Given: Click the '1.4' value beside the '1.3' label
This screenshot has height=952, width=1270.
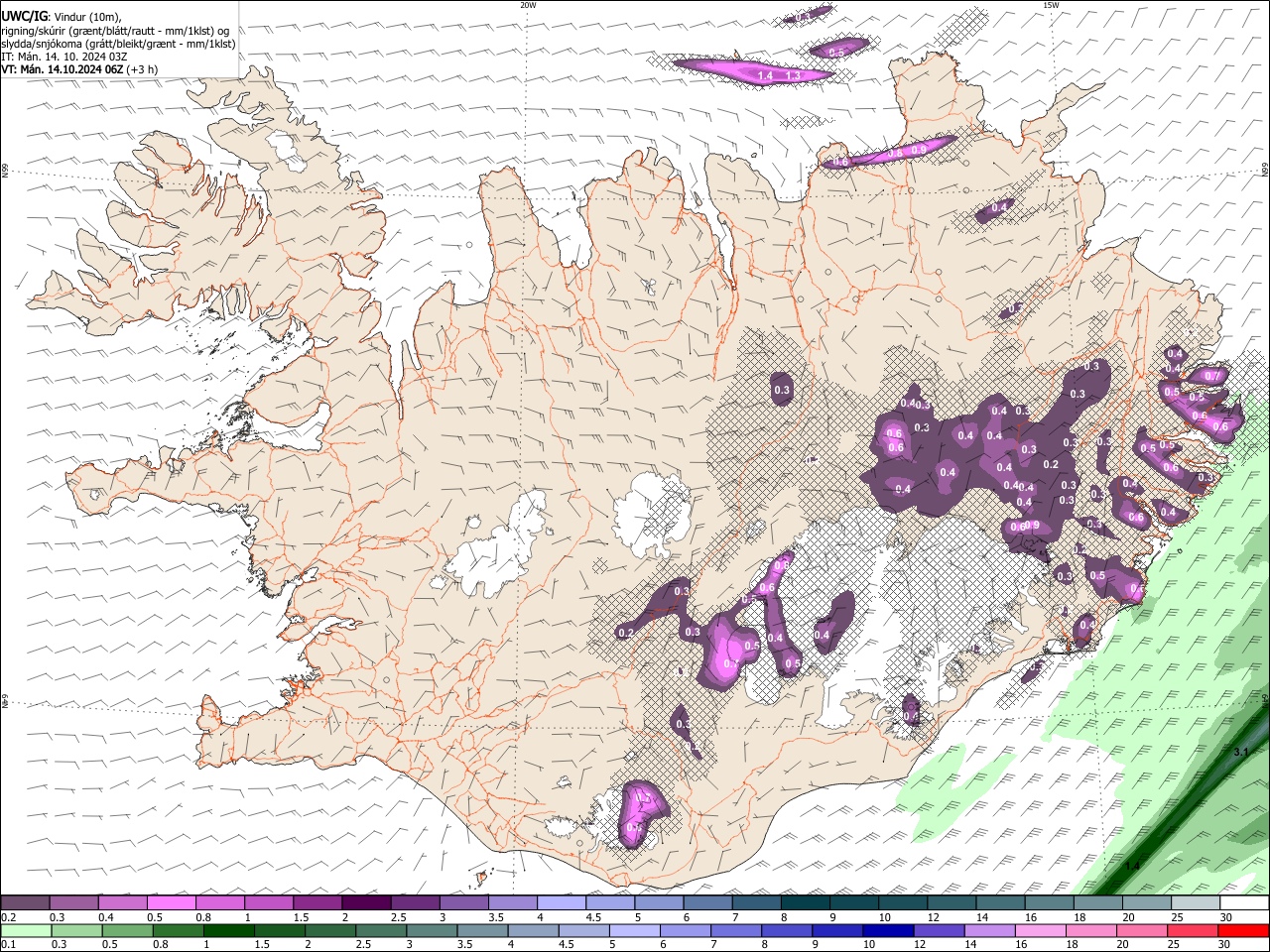Looking at the screenshot, I should 765,75.
